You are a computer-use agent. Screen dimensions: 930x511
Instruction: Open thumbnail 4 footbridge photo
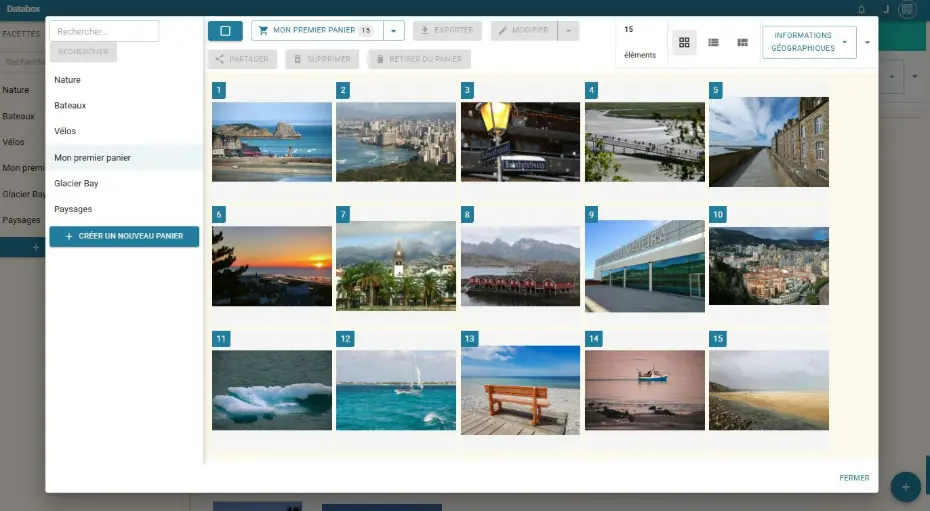pos(645,142)
